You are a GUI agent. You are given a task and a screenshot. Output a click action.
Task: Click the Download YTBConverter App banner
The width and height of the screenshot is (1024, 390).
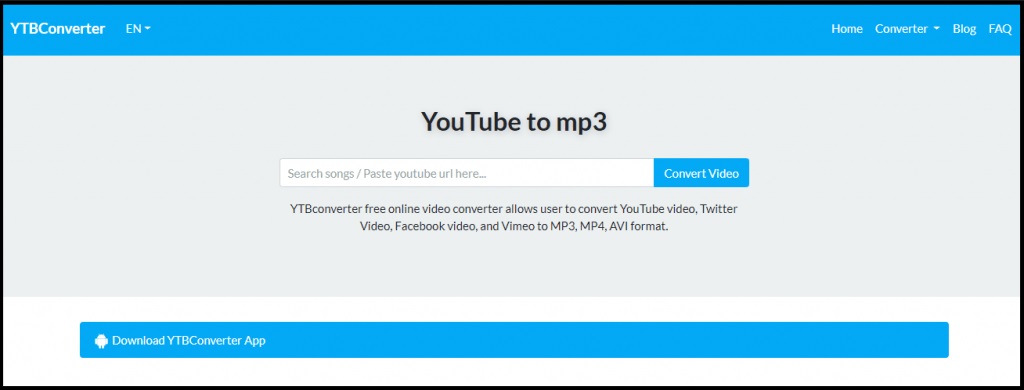pyautogui.click(x=514, y=340)
